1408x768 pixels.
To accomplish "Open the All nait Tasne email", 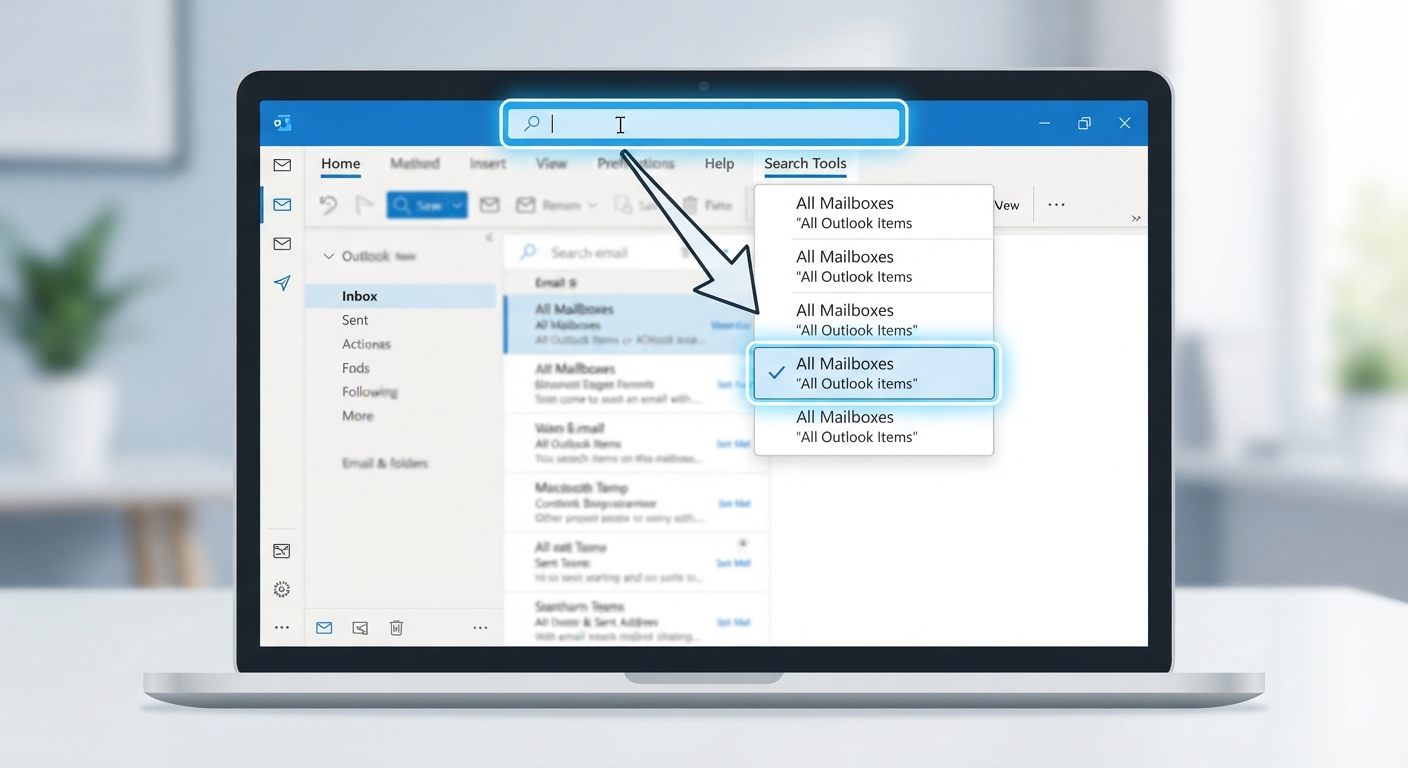I will point(637,562).
